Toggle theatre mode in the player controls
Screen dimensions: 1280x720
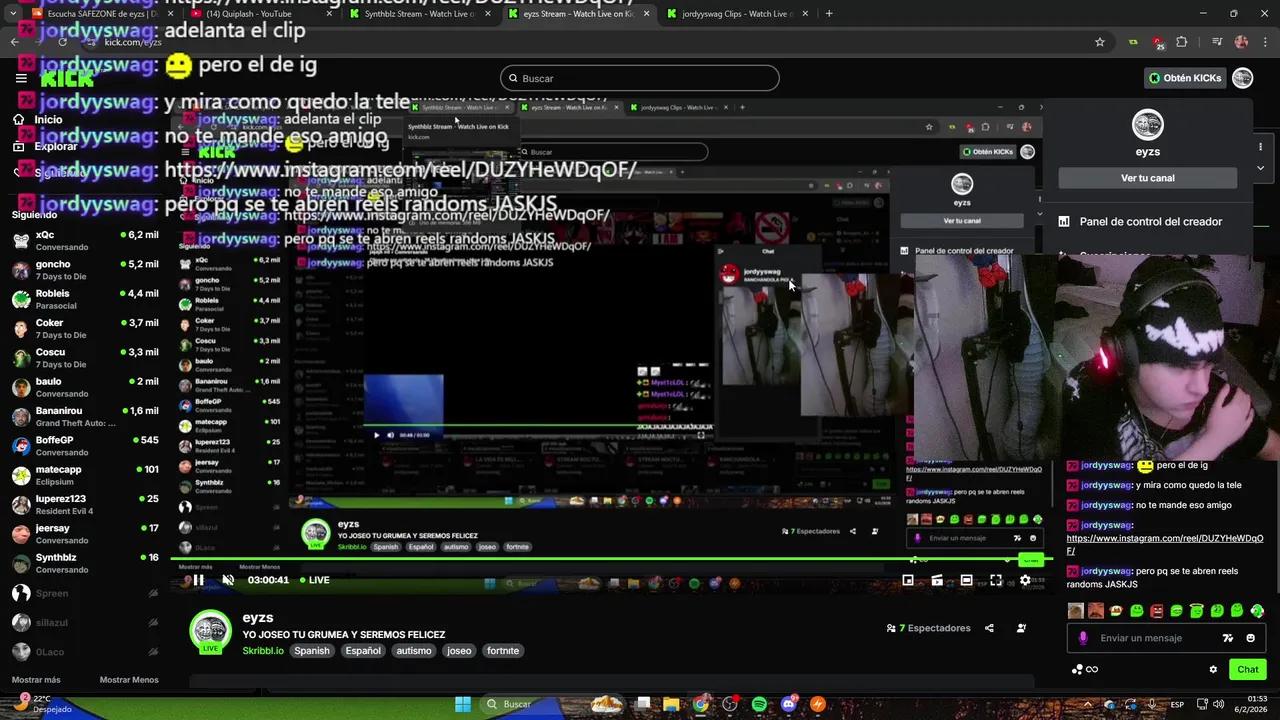coord(966,580)
